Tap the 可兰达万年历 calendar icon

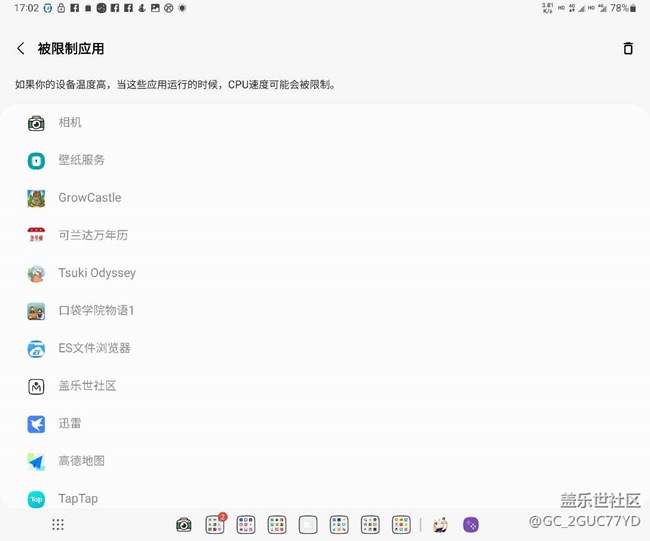click(x=36, y=236)
